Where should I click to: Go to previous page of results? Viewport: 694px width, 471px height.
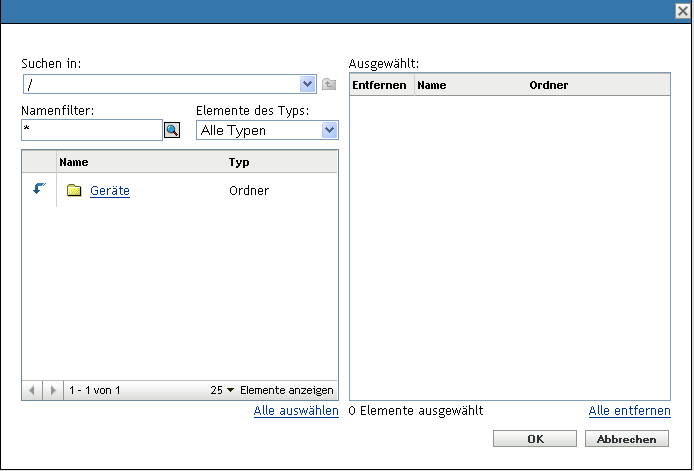tap(32, 390)
